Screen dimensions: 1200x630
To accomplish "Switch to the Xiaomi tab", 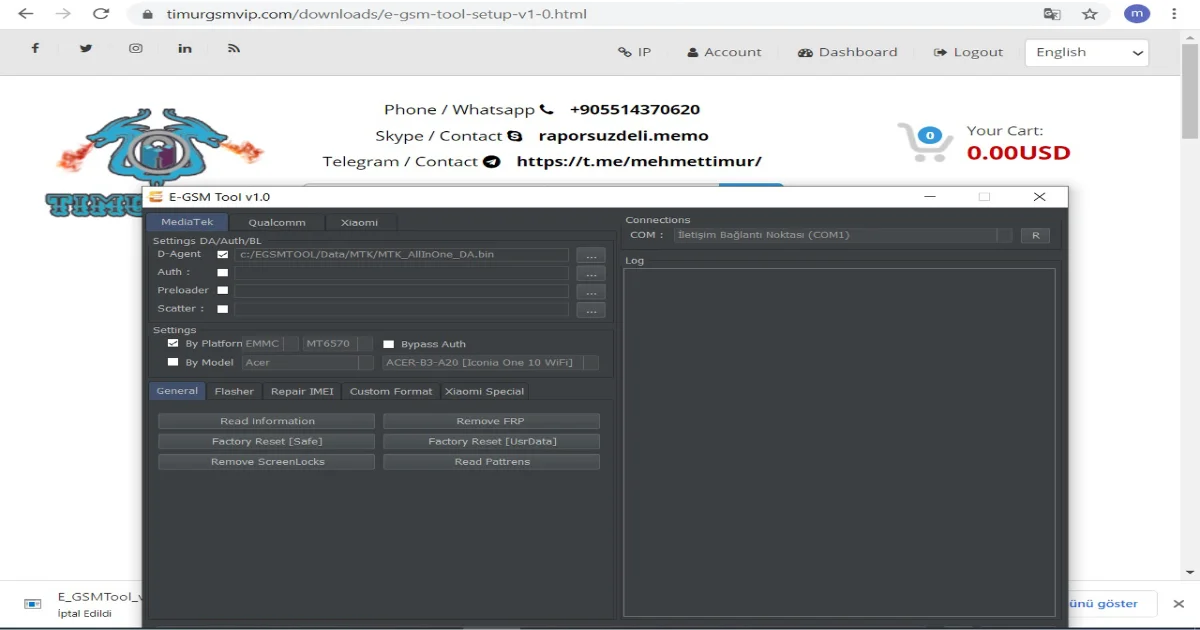I will [359, 222].
